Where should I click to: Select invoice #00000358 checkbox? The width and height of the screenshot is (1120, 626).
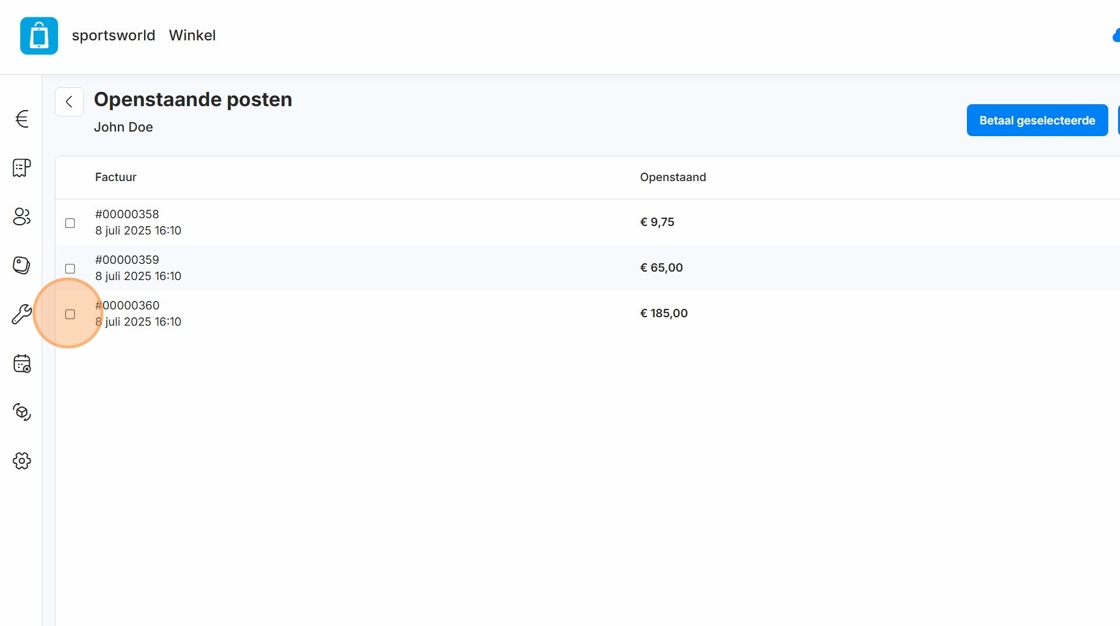coord(70,223)
